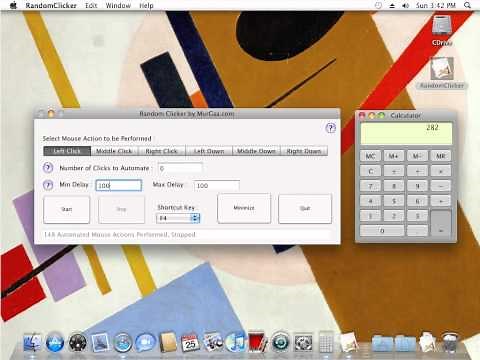The width and height of the screenshot is (480, 360).
Task: Click the eject icon in menu bar
Action: point(392,5)
